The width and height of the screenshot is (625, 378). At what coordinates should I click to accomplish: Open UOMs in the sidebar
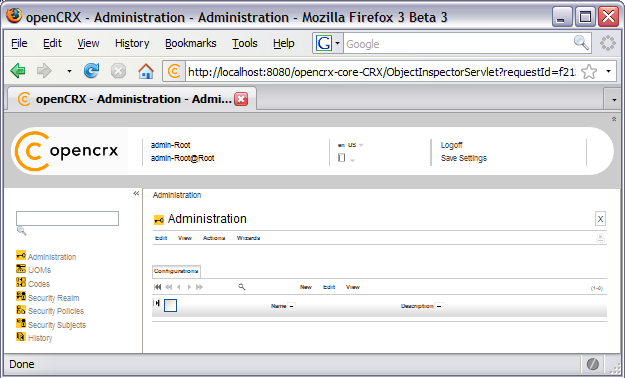(x=39, y=270)
